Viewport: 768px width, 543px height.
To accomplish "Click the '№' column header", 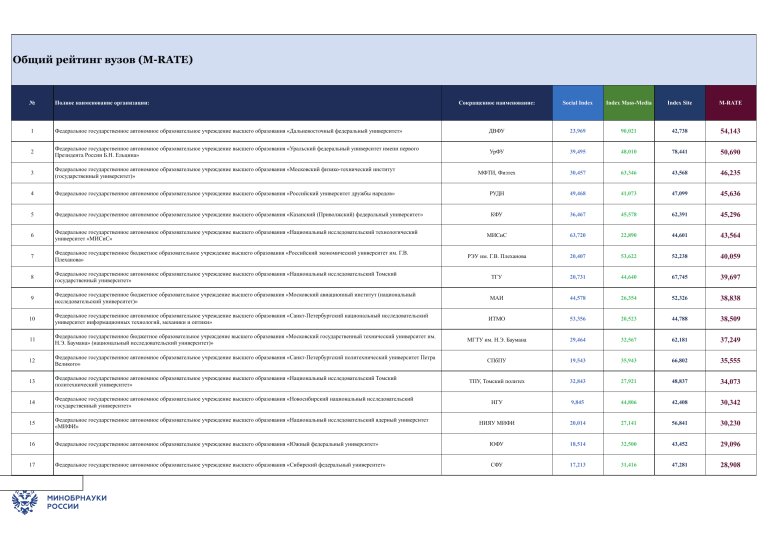I will coord(32,103).
